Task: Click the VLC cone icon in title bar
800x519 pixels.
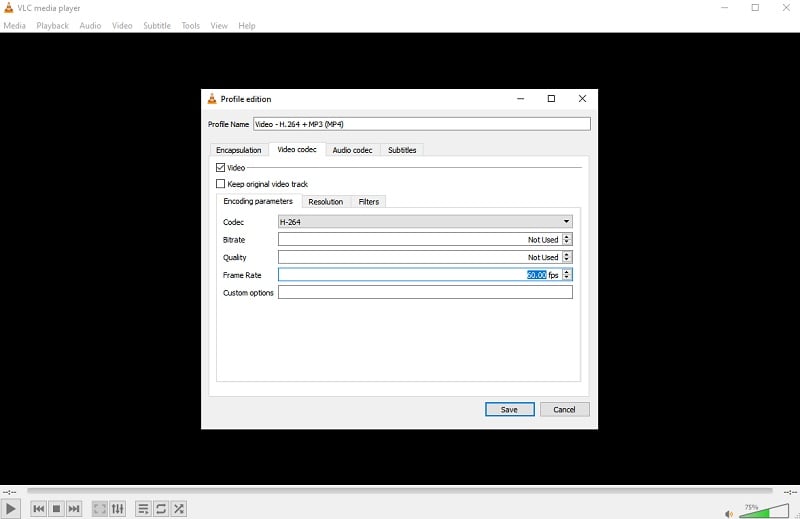Action: (8, 8)
